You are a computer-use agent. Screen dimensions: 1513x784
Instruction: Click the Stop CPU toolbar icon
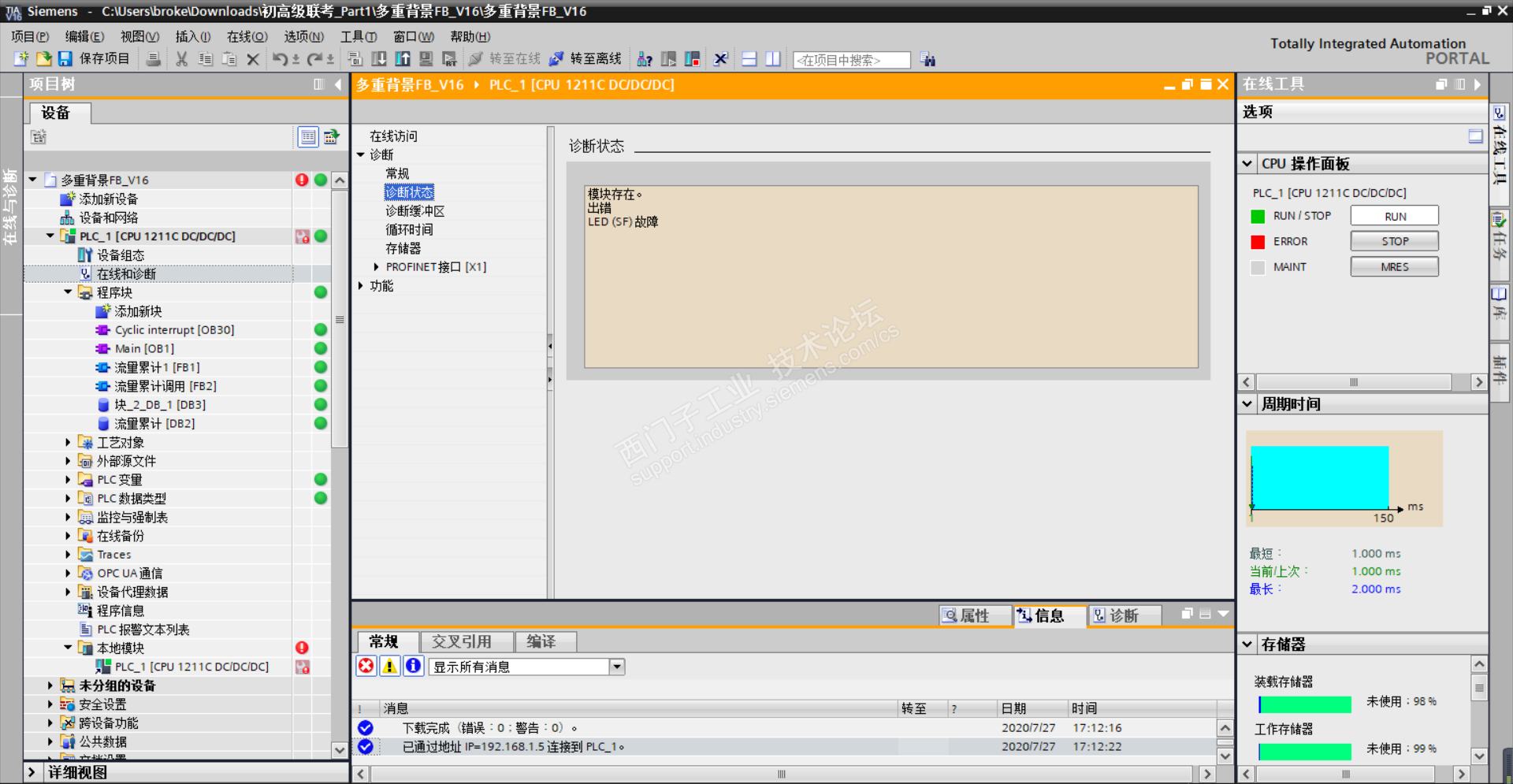point(693,59)
